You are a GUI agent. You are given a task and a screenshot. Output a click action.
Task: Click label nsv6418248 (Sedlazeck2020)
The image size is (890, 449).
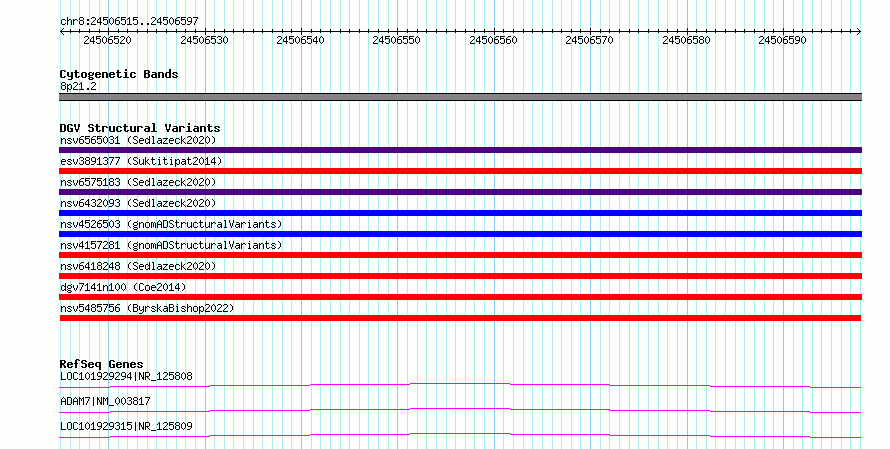(x=138, y=266)
